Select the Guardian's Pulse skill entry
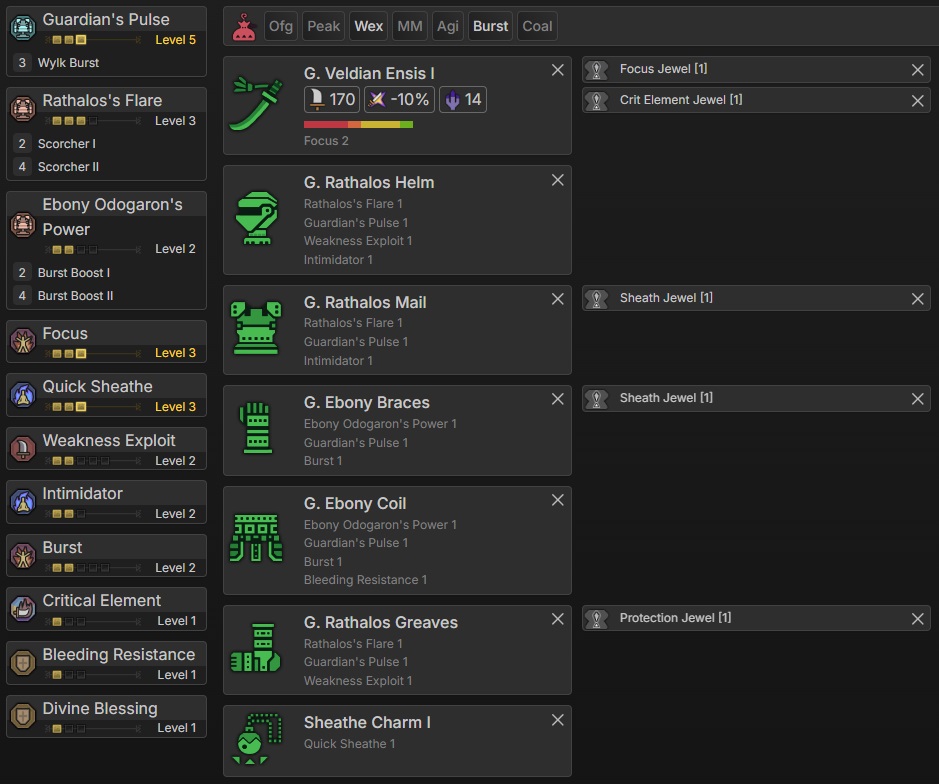The image size is (939, 784). (x=106, y=20)
